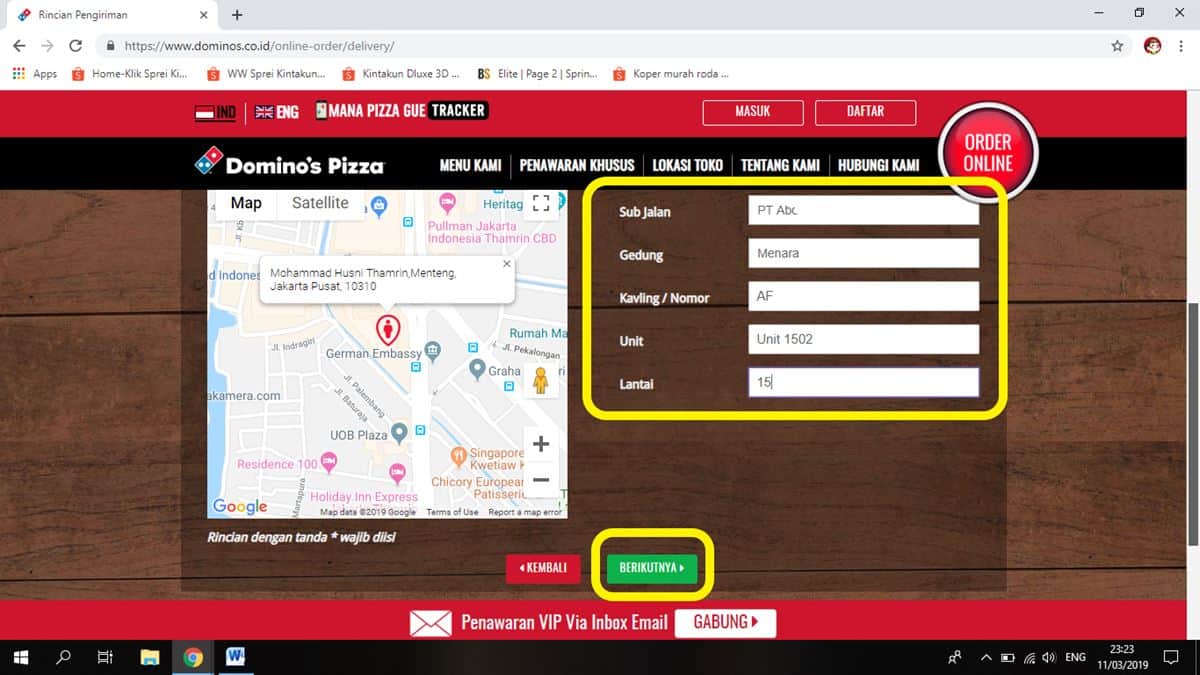The width and height of the screenshot is (1200, 675).
Task: Open Kintakun Dluxe 3D bookmark
Action: point(401,74)
